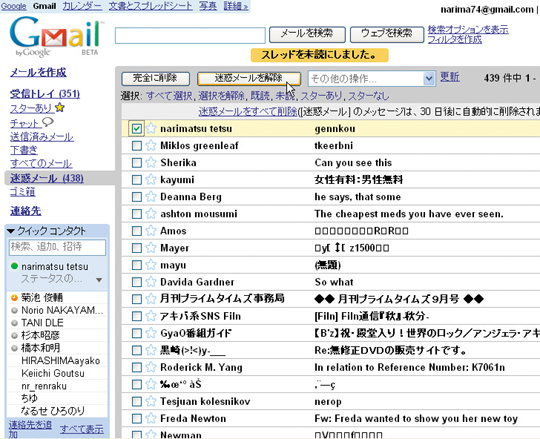540x439 pixels.
Task: Click green status dot of narimatsu tetsu
Action: 14,266
